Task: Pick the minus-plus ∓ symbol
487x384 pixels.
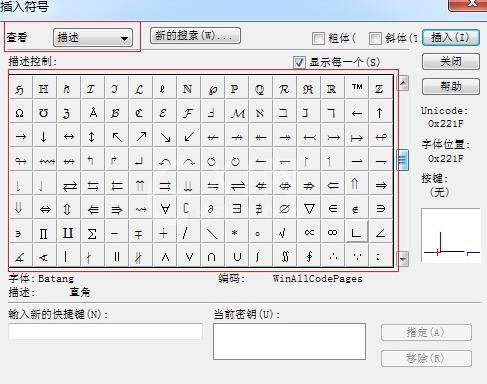Action: click(x=139, y=233)
